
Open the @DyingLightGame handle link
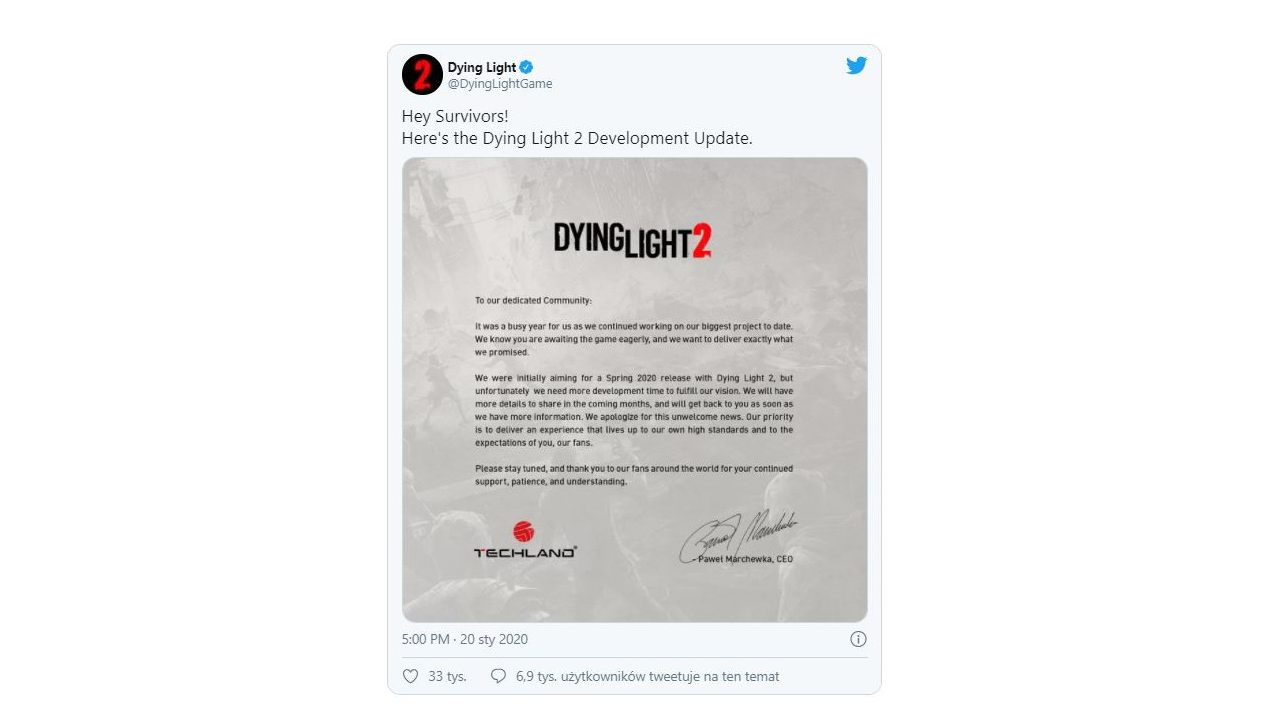(499, 84)
